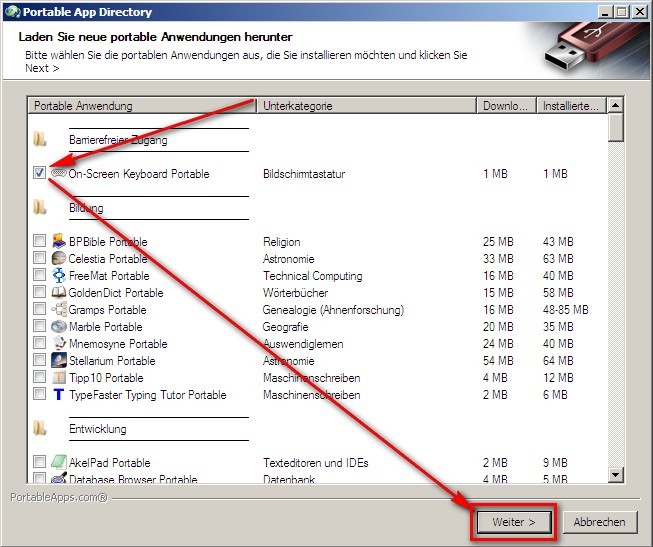Click the AkelPad Portable icon
The height and width of the screenshot is (547, 653).
click(x=59, y=462)
